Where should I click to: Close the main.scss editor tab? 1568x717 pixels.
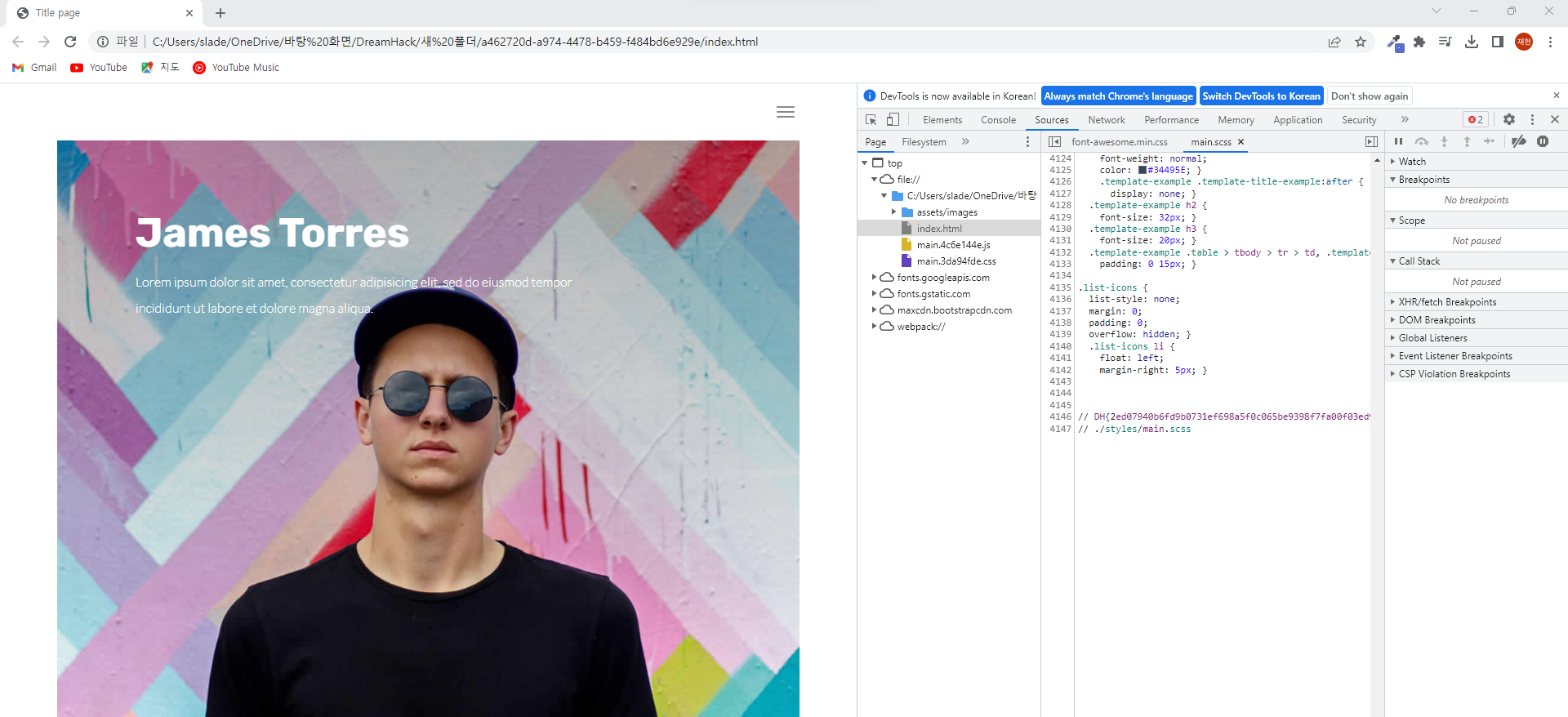pyautogui.click(x=1241, y=142)
